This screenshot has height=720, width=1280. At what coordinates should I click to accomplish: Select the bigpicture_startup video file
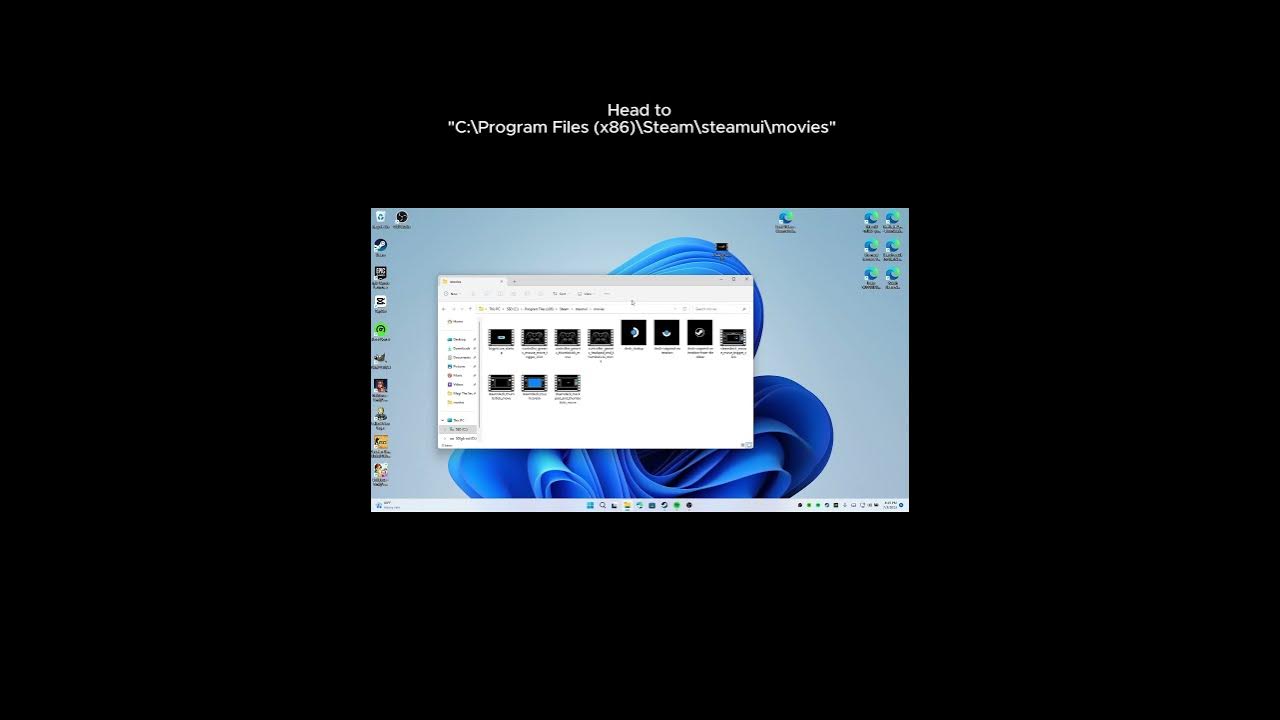coord(501,341)
